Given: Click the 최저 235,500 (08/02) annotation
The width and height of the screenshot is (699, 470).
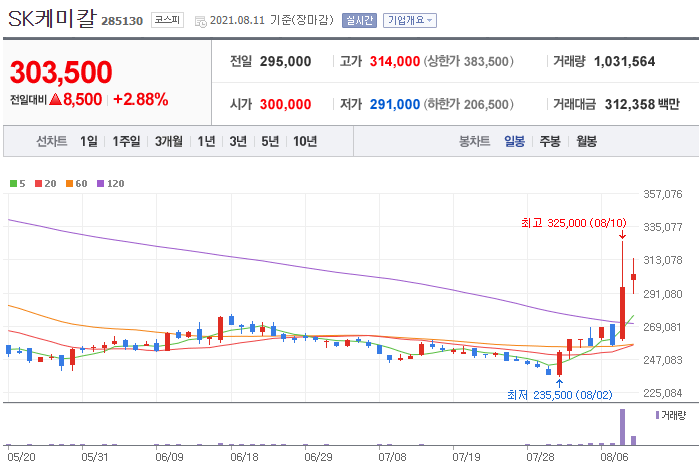Looking at the screenshot, I should click(559, 395).
